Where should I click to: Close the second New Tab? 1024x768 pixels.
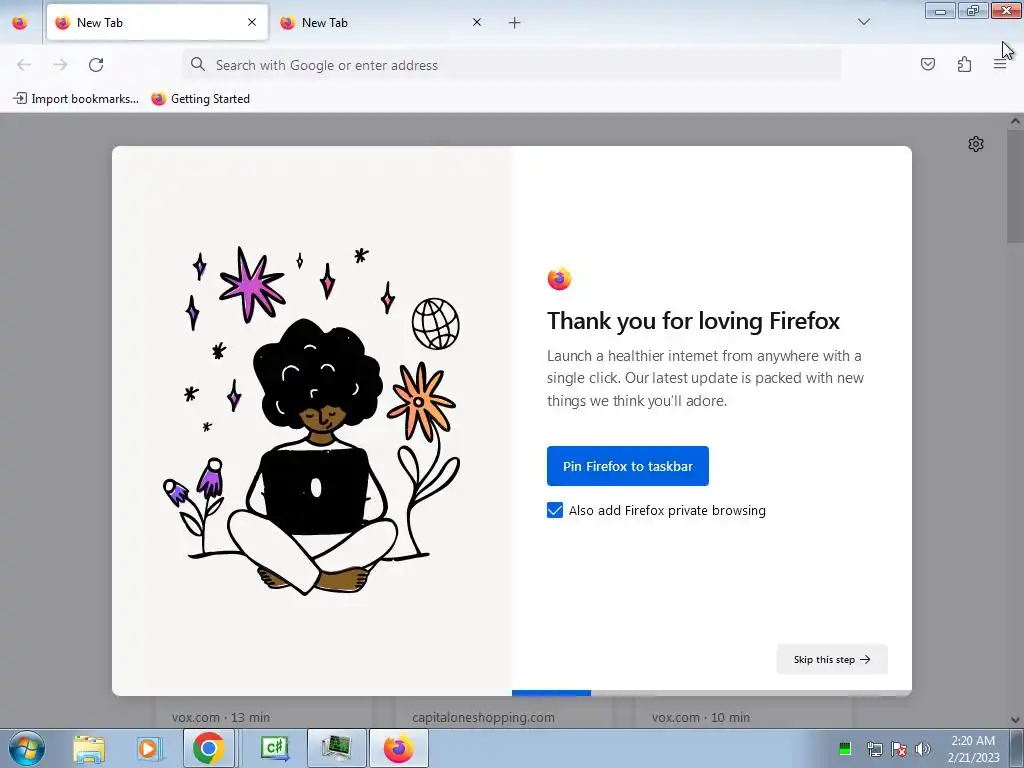coord(477,22)
